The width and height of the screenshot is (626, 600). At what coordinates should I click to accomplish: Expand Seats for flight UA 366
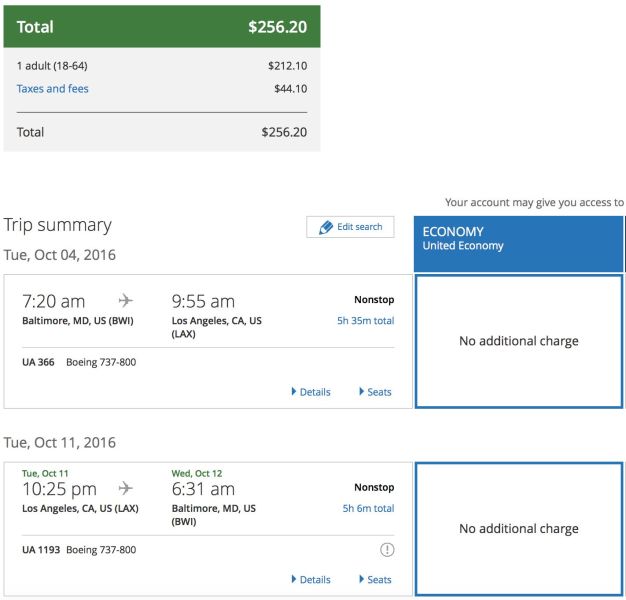(375, 392)
